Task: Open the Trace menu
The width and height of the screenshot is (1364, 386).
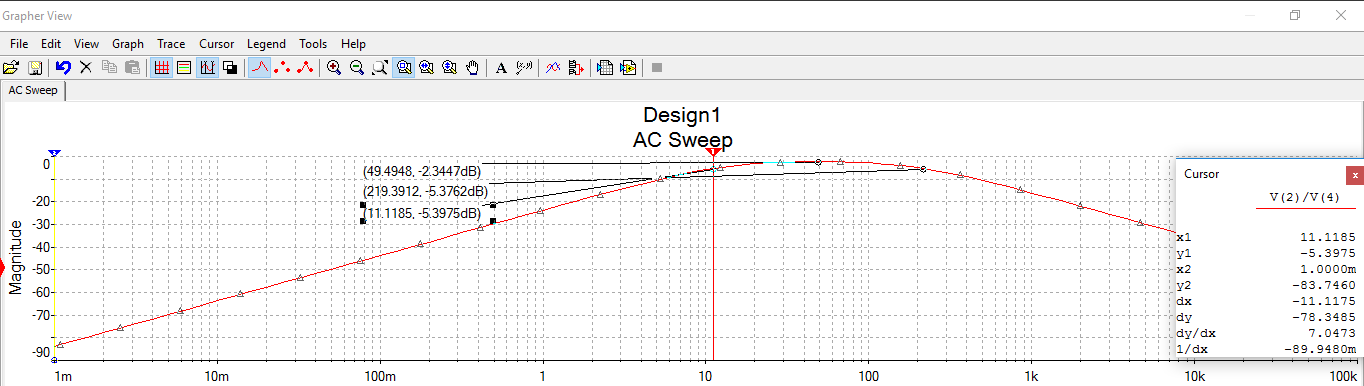Action: 171,44
